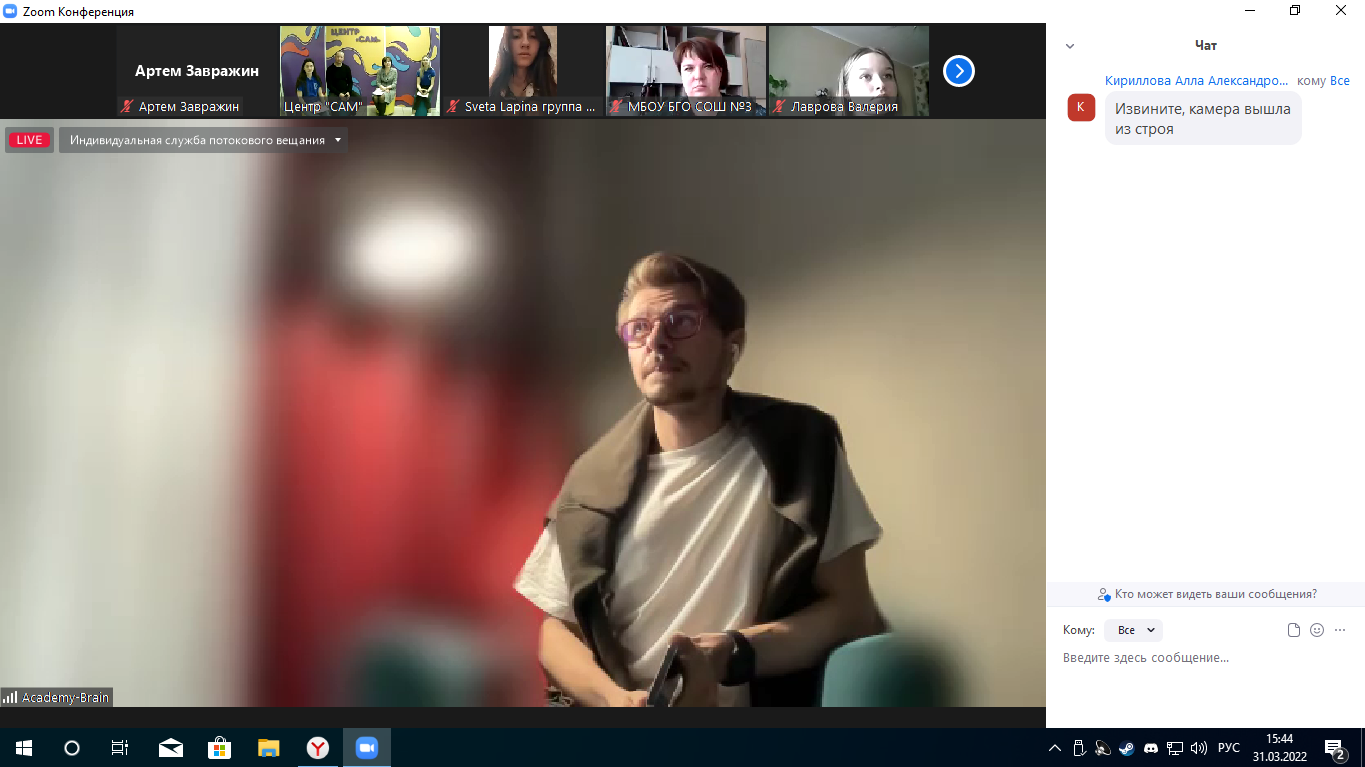Open Yandex Browser from the taskbar
Image resolution: width=1365 pixels, height=767 pixels.
[x=318, y=748]
